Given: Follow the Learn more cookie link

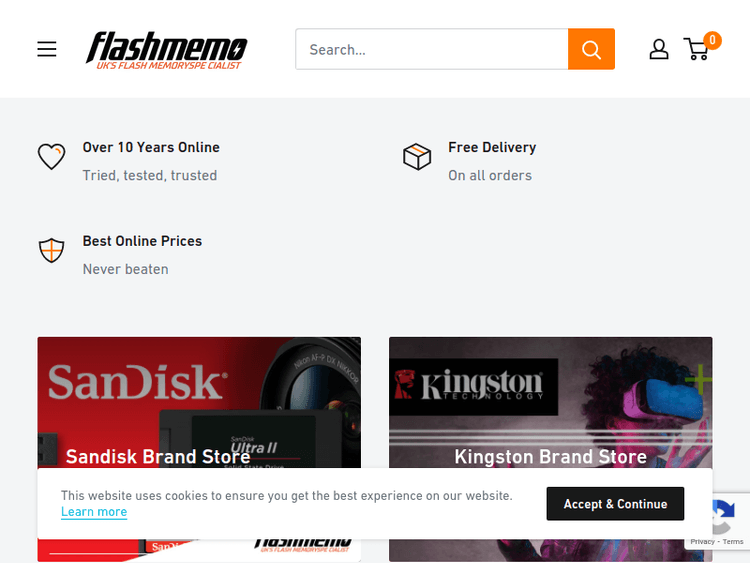Looking at the screenshot, I should [94, 512].
